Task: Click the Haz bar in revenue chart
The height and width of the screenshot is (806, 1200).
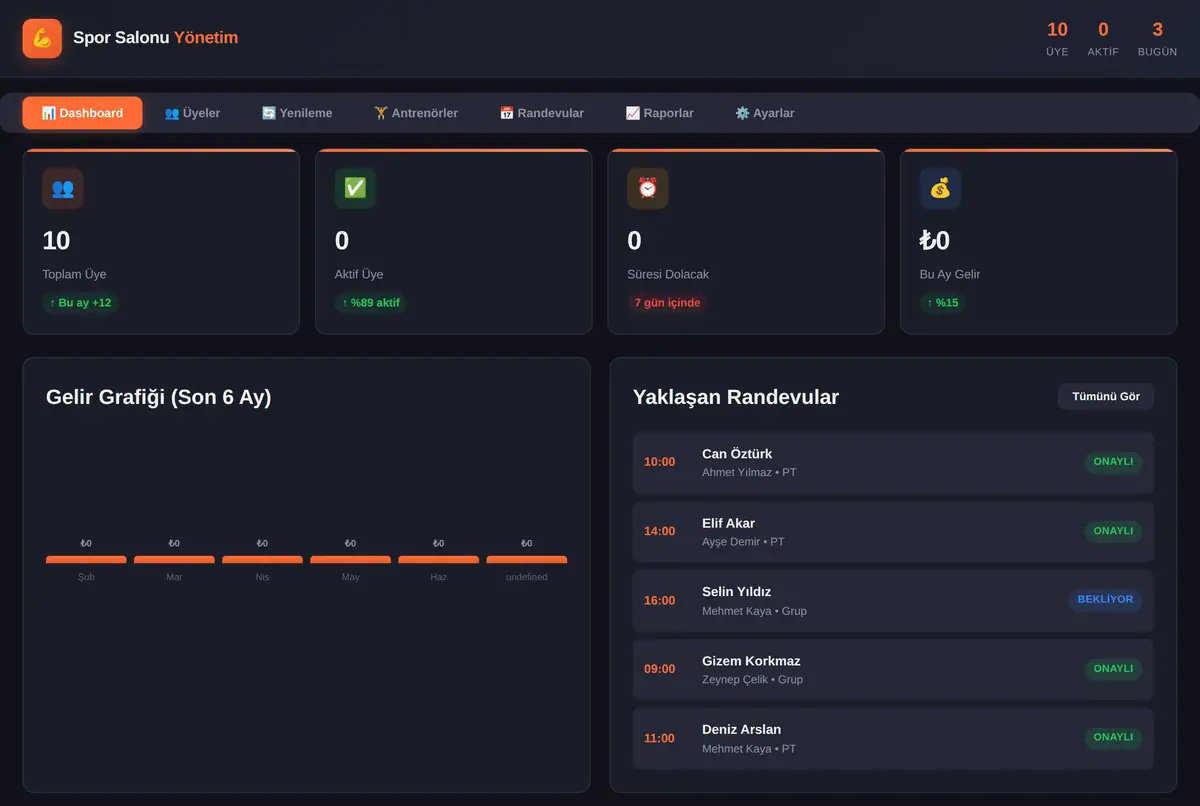Action: [439, 560]
